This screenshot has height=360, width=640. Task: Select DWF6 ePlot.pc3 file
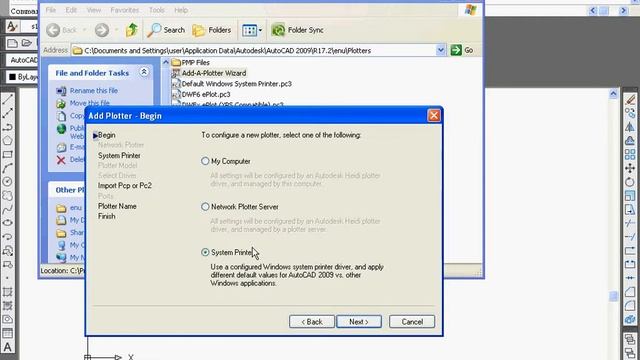[x=201, y=94]
